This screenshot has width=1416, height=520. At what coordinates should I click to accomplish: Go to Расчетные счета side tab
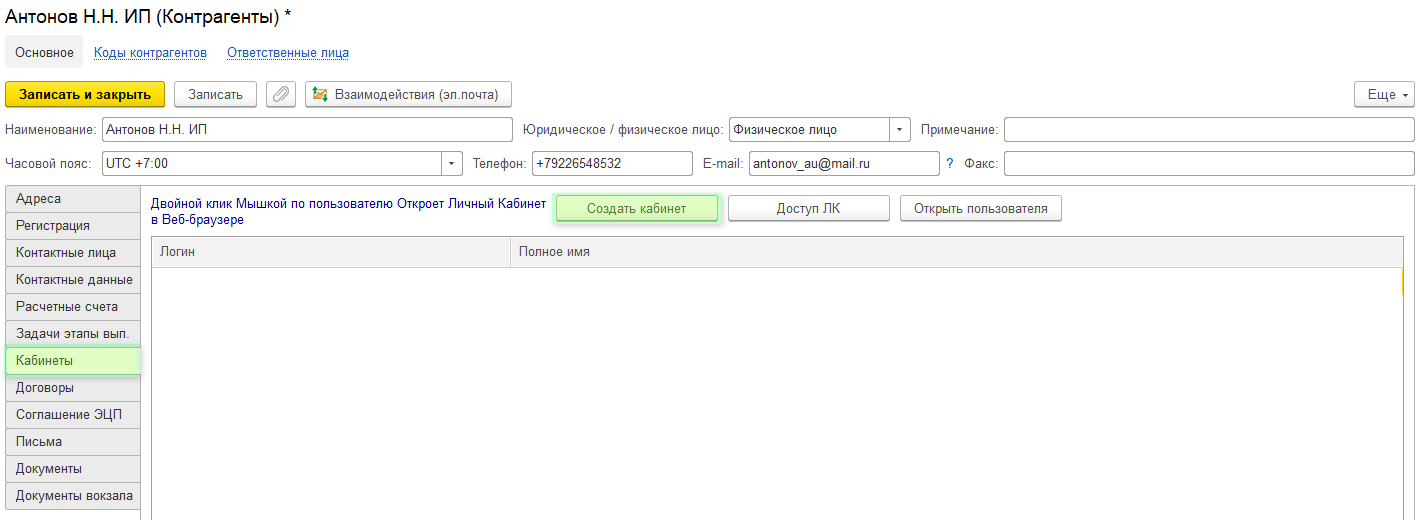click(72, 307)
